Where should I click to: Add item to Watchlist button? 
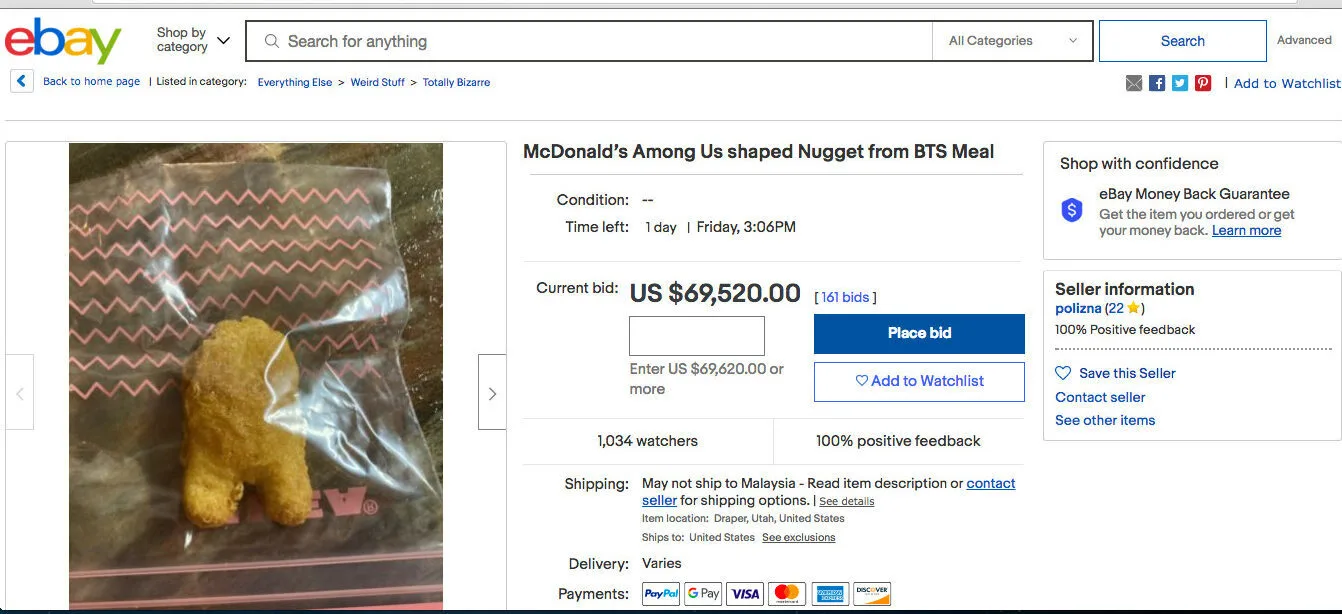[919, 381]
